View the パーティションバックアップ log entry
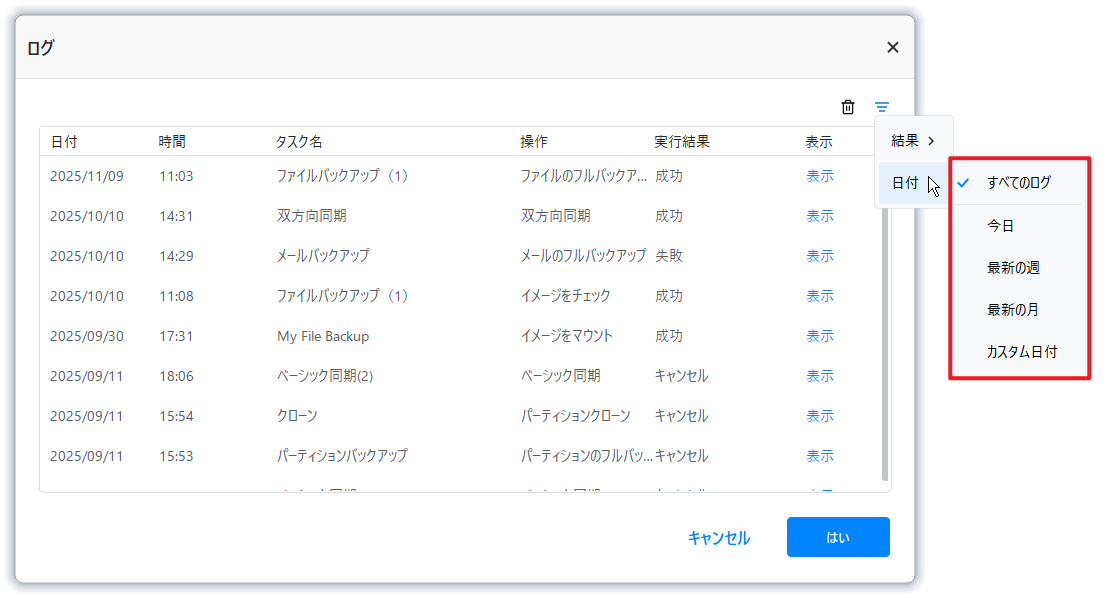The height and width of the screenshot is (598, 1109). (820, 456)
